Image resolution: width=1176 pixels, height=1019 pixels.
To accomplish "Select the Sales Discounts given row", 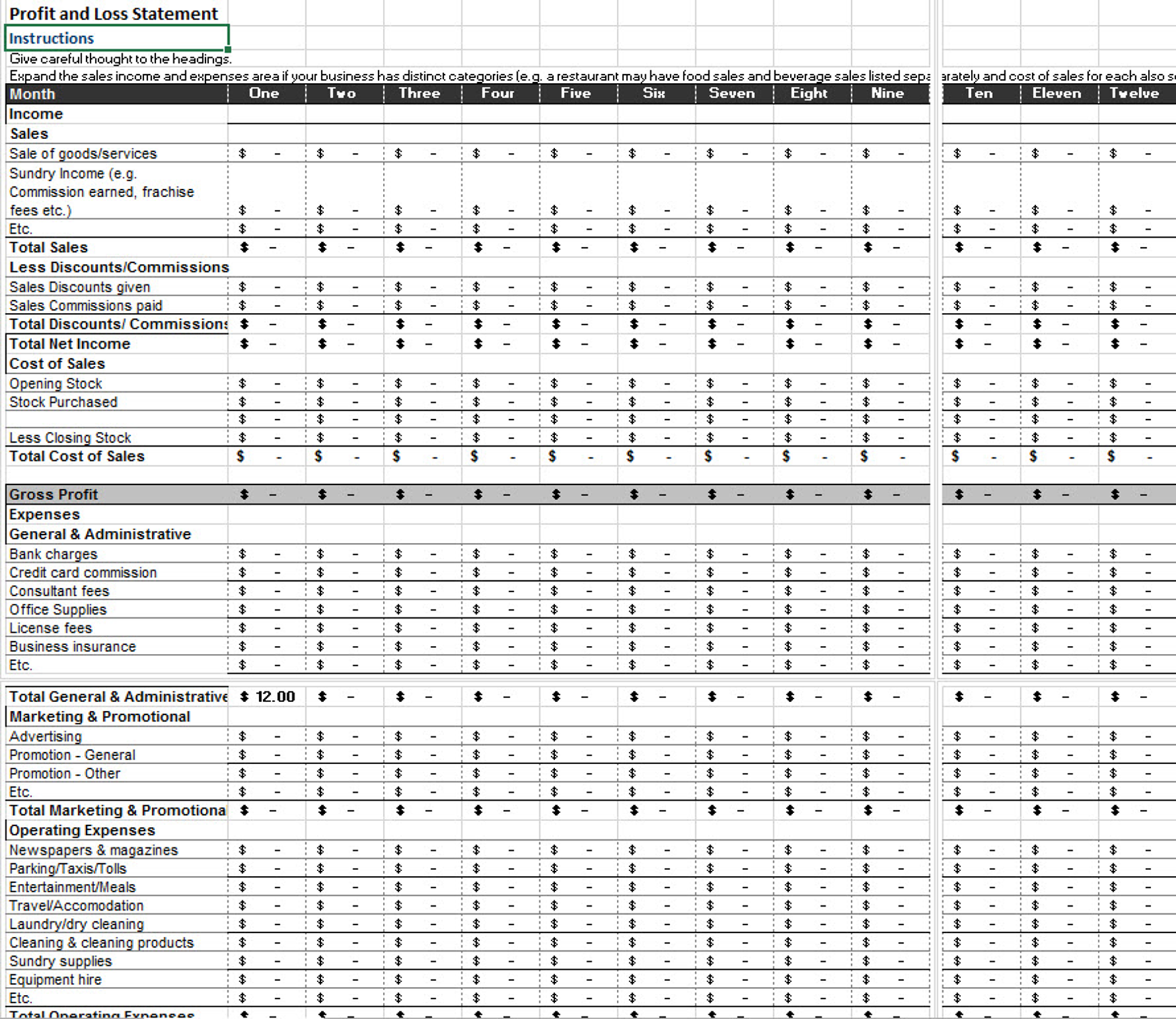I will (79, 286).
